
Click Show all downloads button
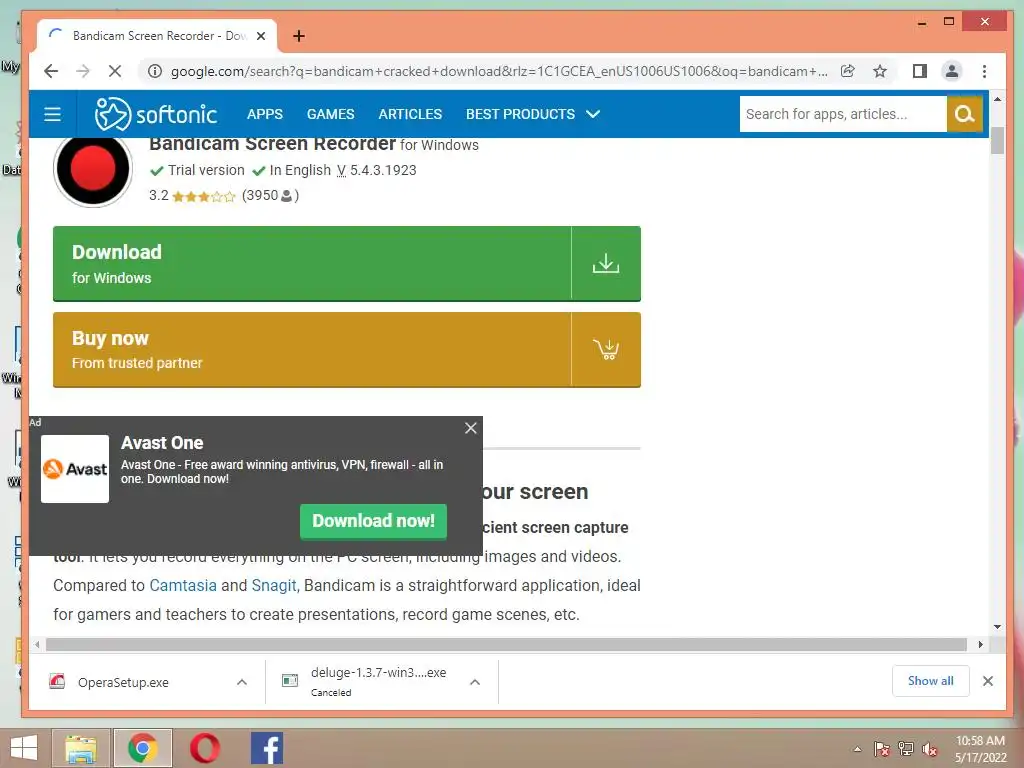point(931,681)
